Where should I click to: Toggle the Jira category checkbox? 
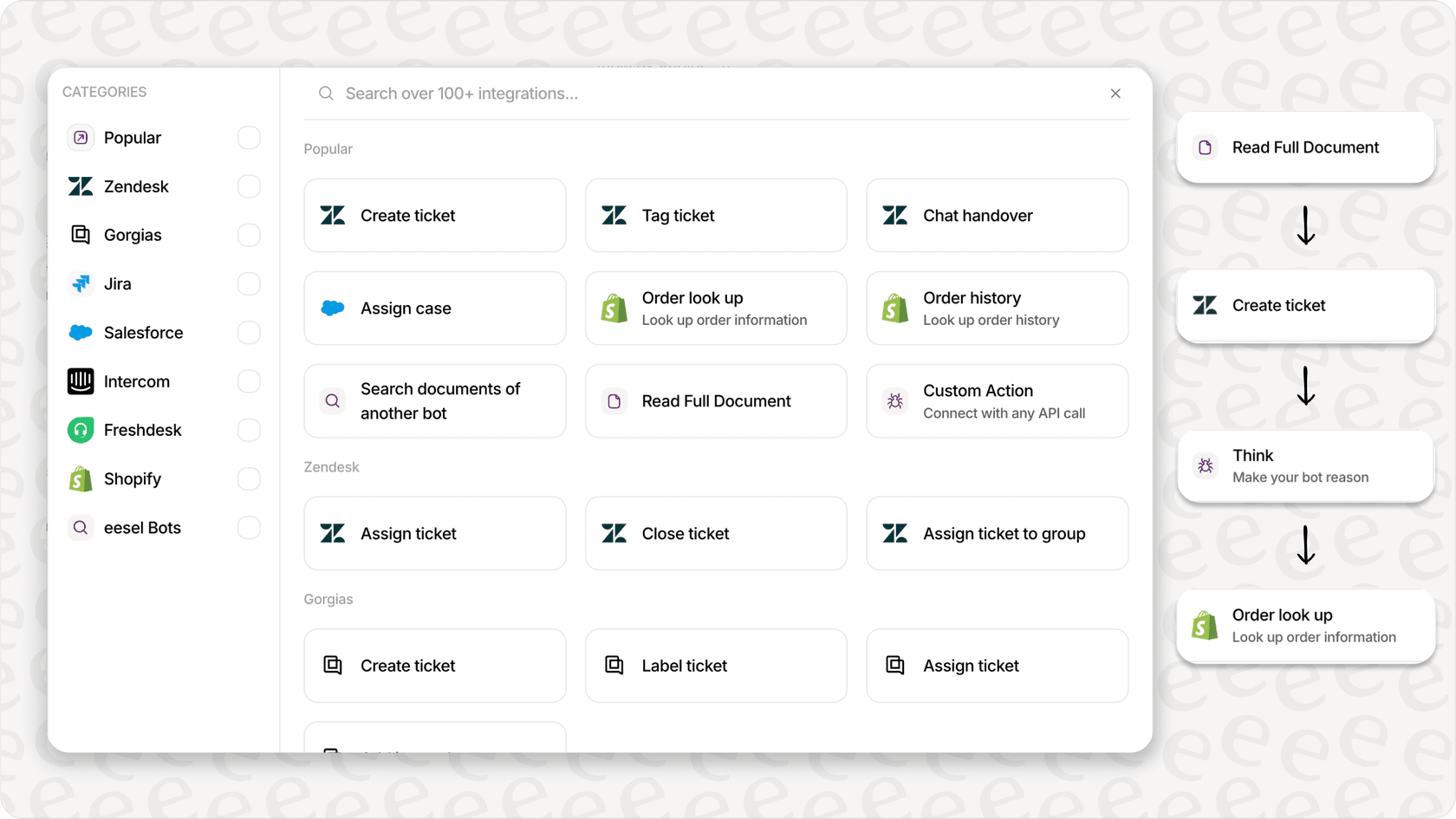[249, 284]
